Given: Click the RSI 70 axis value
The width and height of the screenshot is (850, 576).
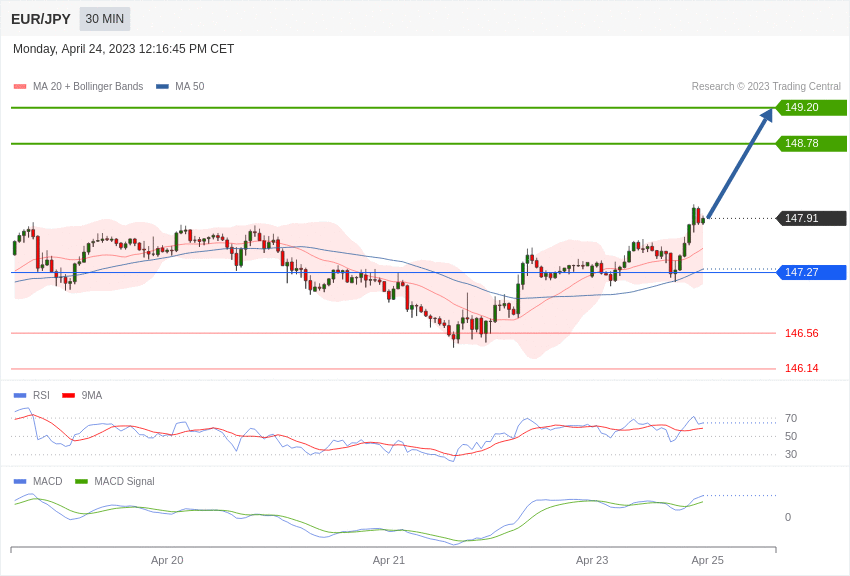Looking at the screenshot, I should tap(791, 418).
